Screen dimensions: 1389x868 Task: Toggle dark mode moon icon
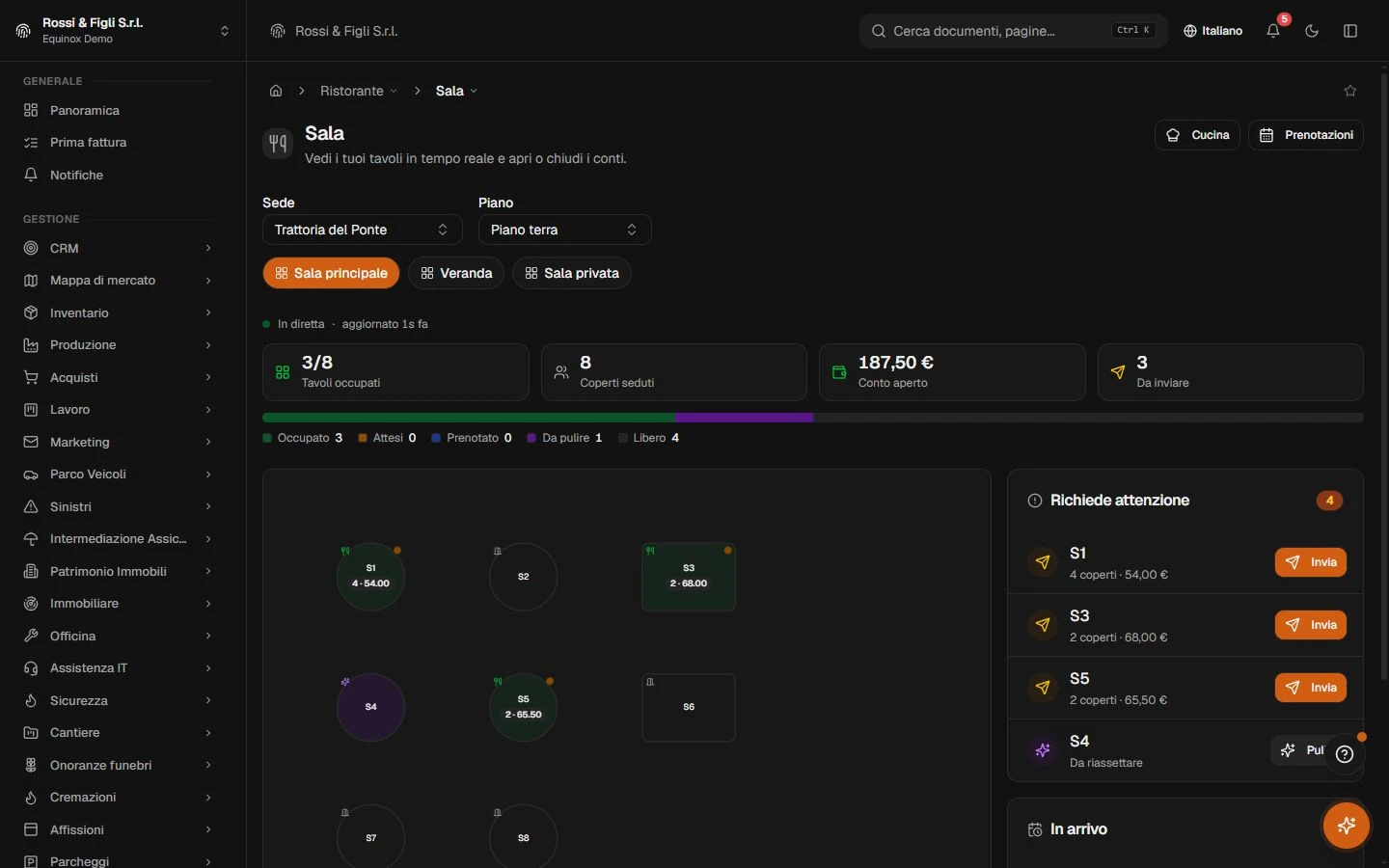tap(1312, 31)
